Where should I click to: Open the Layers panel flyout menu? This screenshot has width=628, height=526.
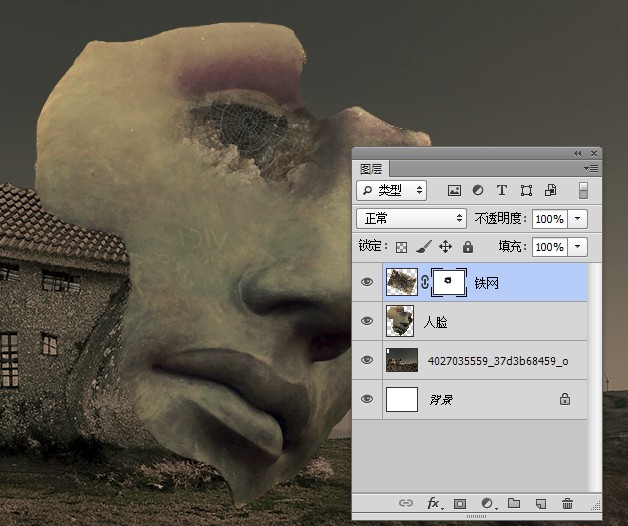pos(591,169)
